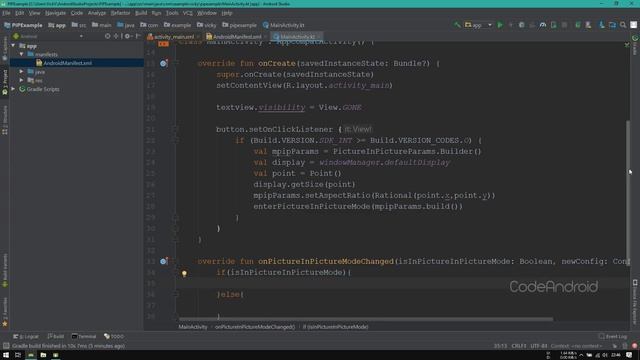The width and height of the screenshot is (640, 360).
Task: Expand the res folder
Action: [x=21, y=80]
